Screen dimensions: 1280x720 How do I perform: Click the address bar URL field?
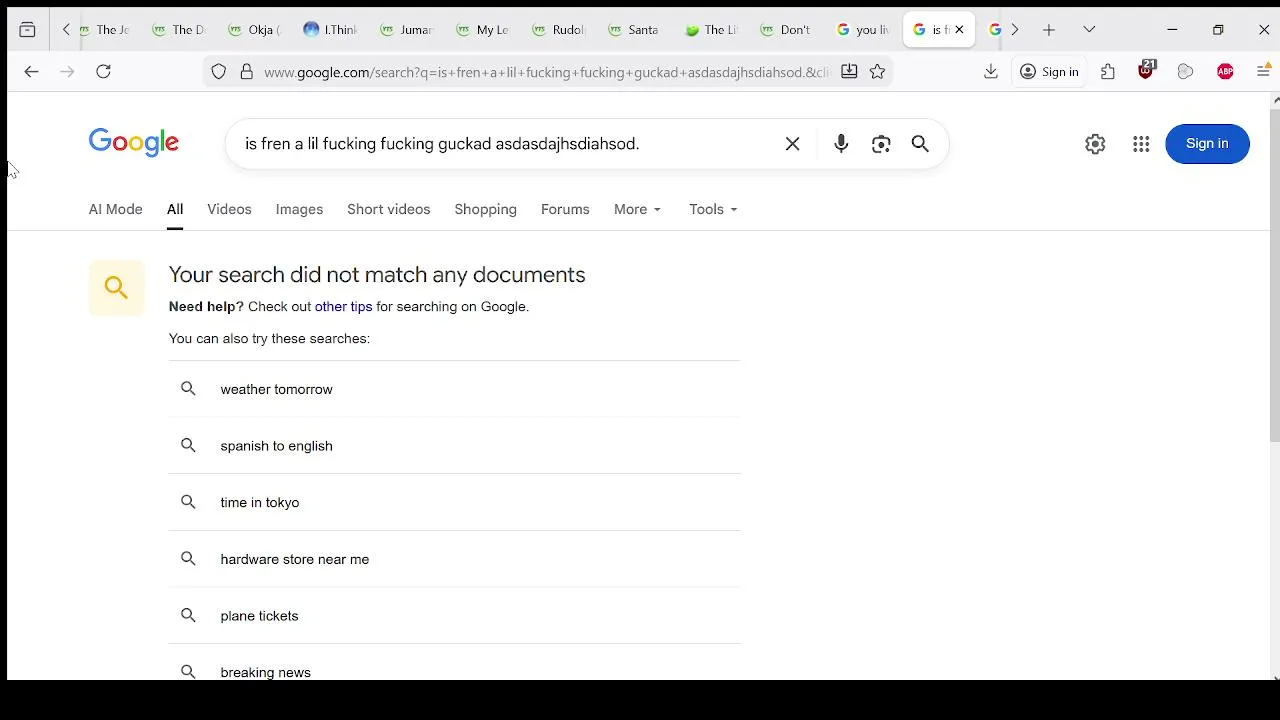(x=546, y=72)
